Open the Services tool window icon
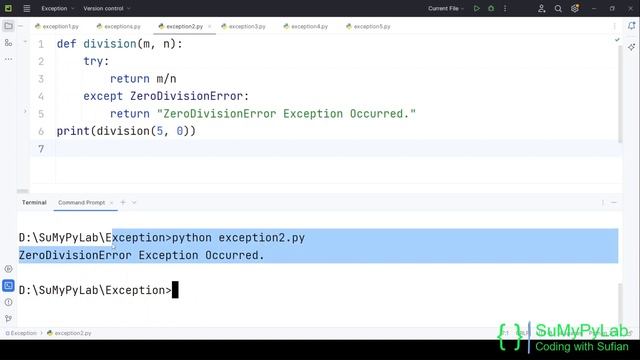This screenshot has height=360, width=640. [8, 269]
